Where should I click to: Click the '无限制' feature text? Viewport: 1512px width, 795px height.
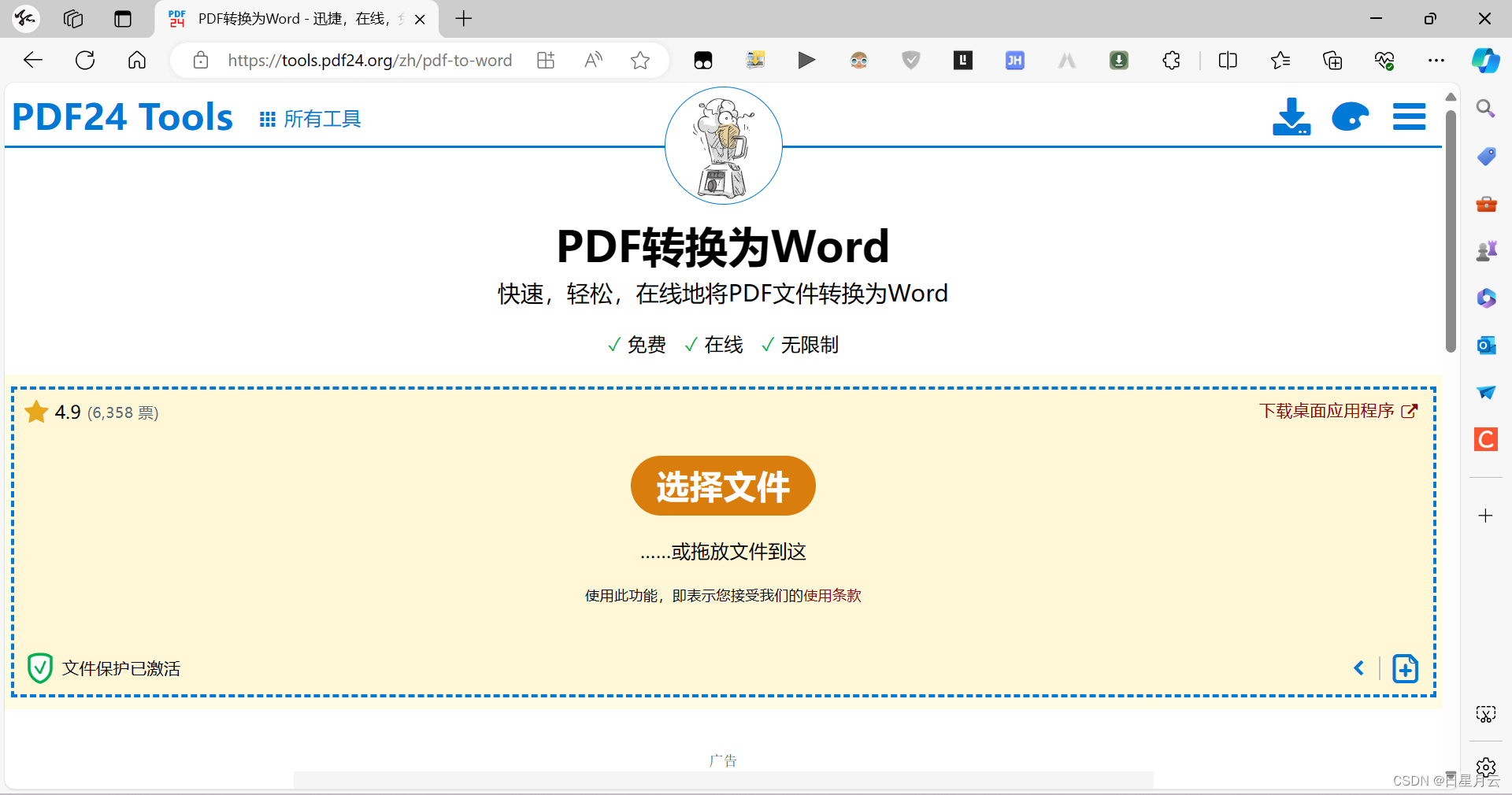point(810,345)
